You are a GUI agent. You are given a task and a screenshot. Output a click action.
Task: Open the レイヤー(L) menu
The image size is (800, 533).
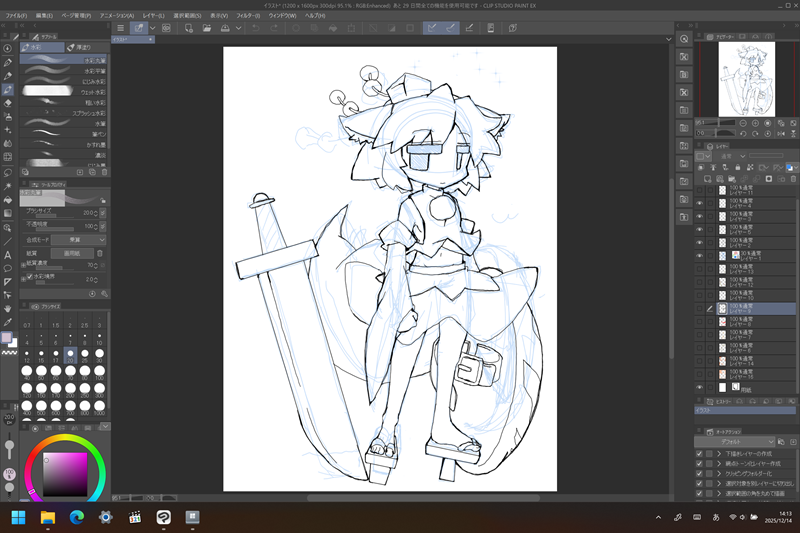pos(154,16)
